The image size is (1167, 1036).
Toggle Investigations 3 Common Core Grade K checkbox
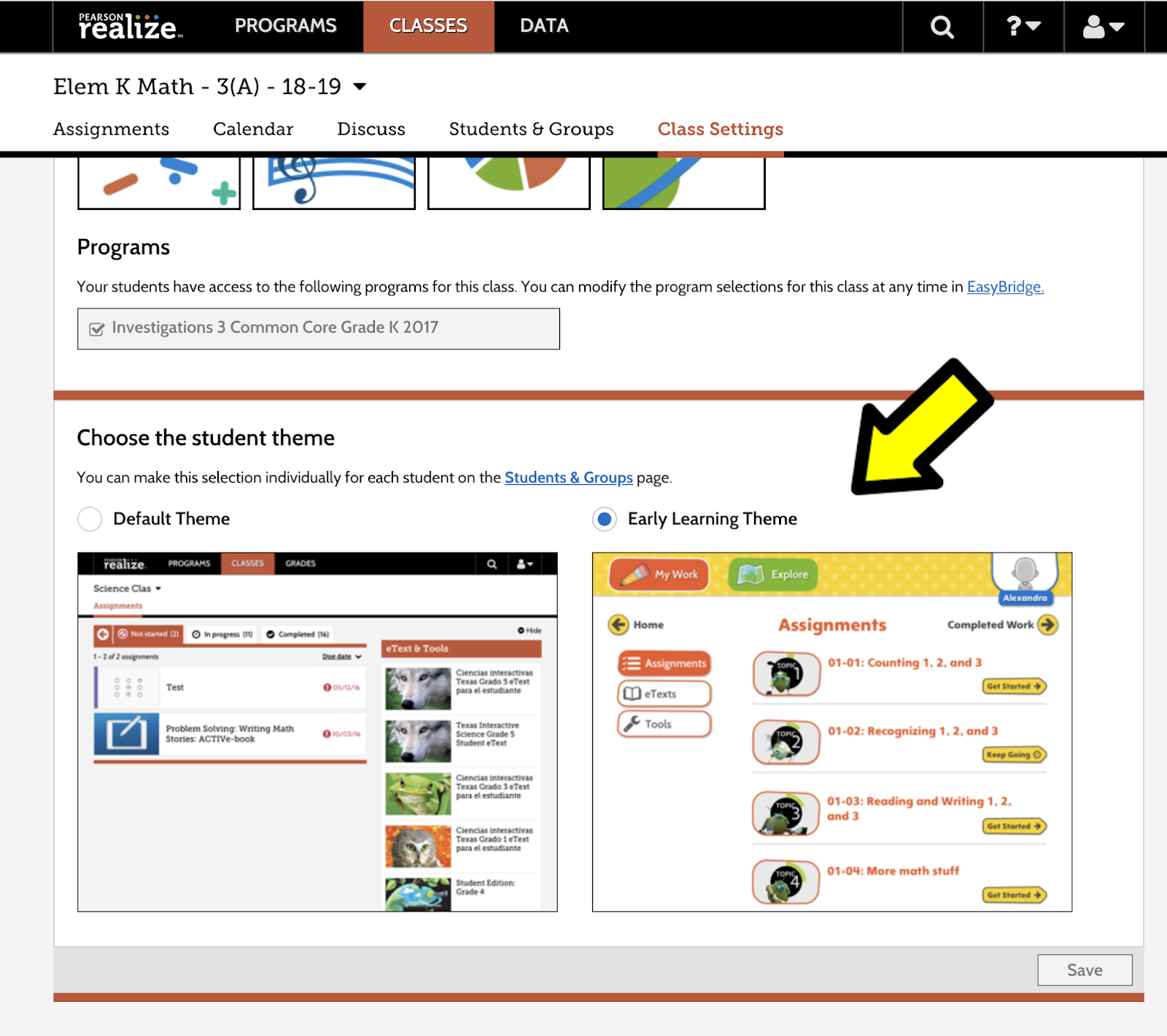(x=96, y=329)
